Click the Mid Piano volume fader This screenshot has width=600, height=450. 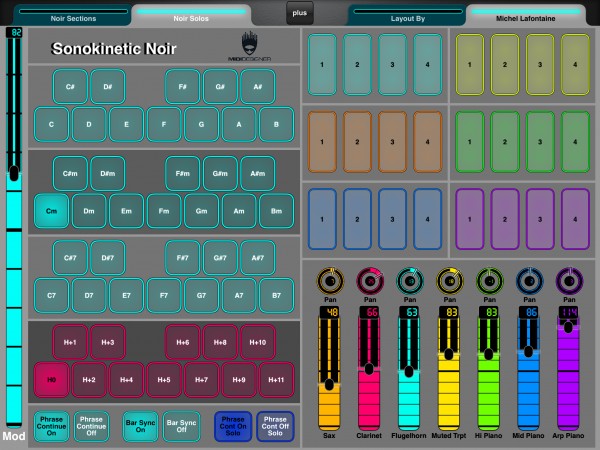click(528, 374)
